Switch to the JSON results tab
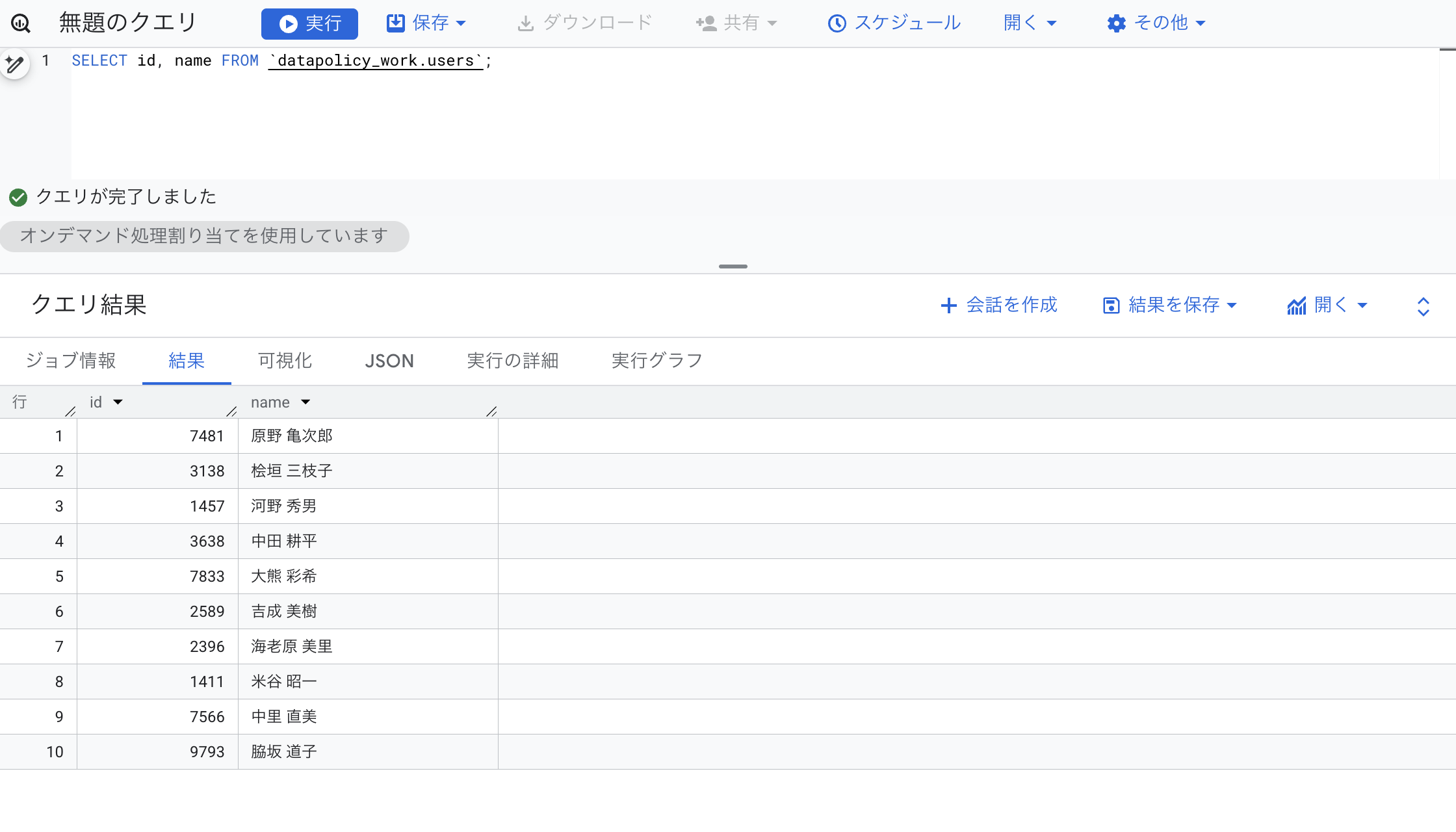 tap(389, 361)
